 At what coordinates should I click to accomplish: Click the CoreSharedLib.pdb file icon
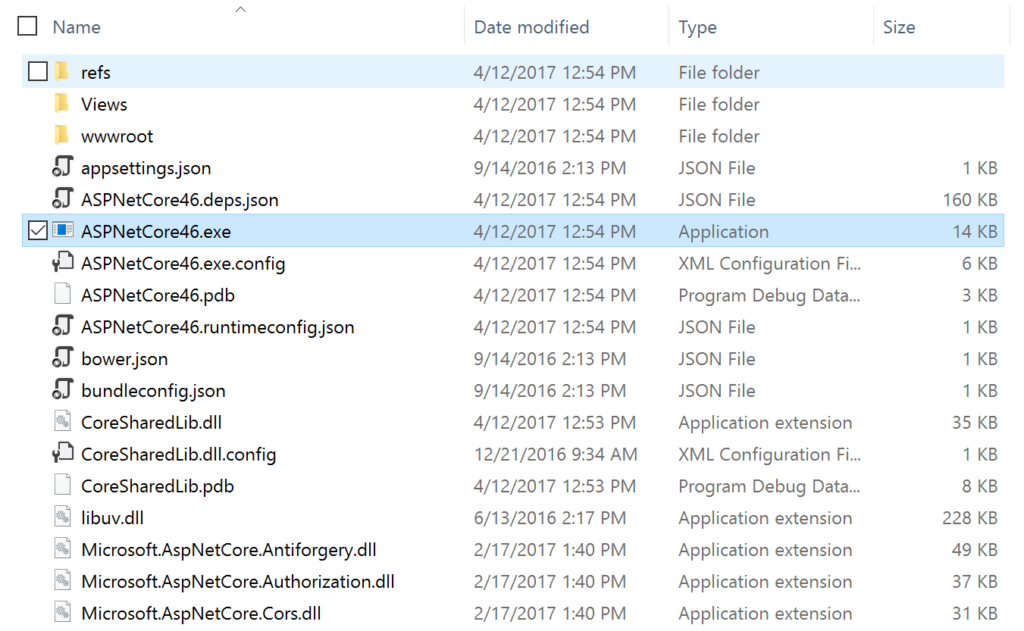[x=63, y=485]
